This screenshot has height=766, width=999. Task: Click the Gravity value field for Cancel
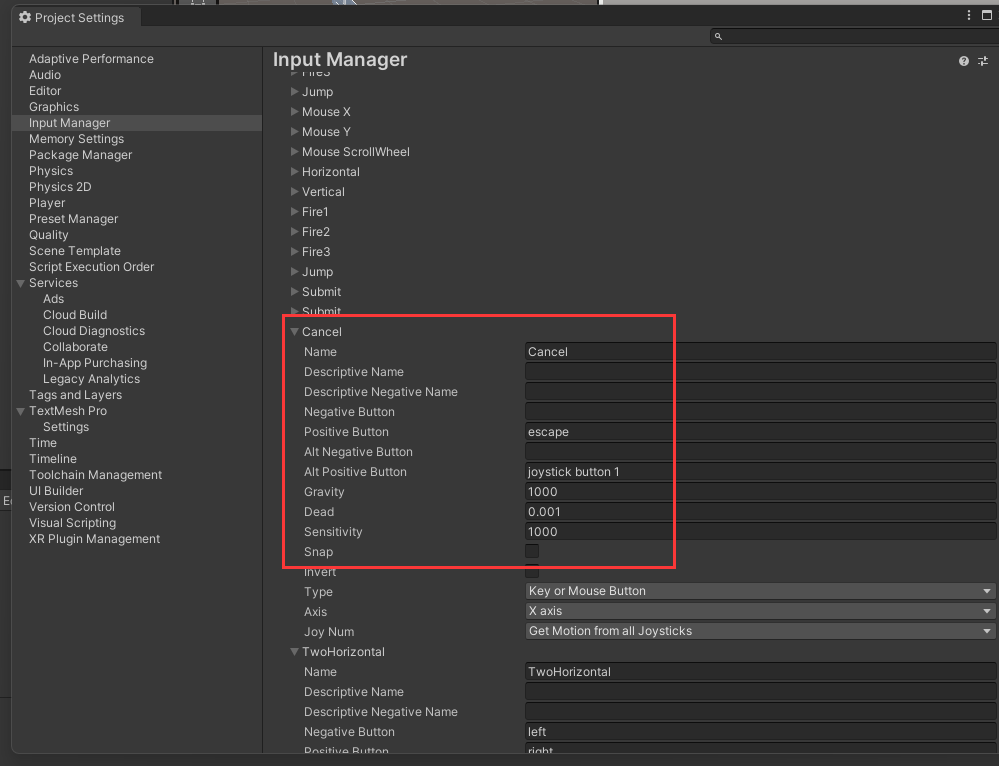coord(760,492)
